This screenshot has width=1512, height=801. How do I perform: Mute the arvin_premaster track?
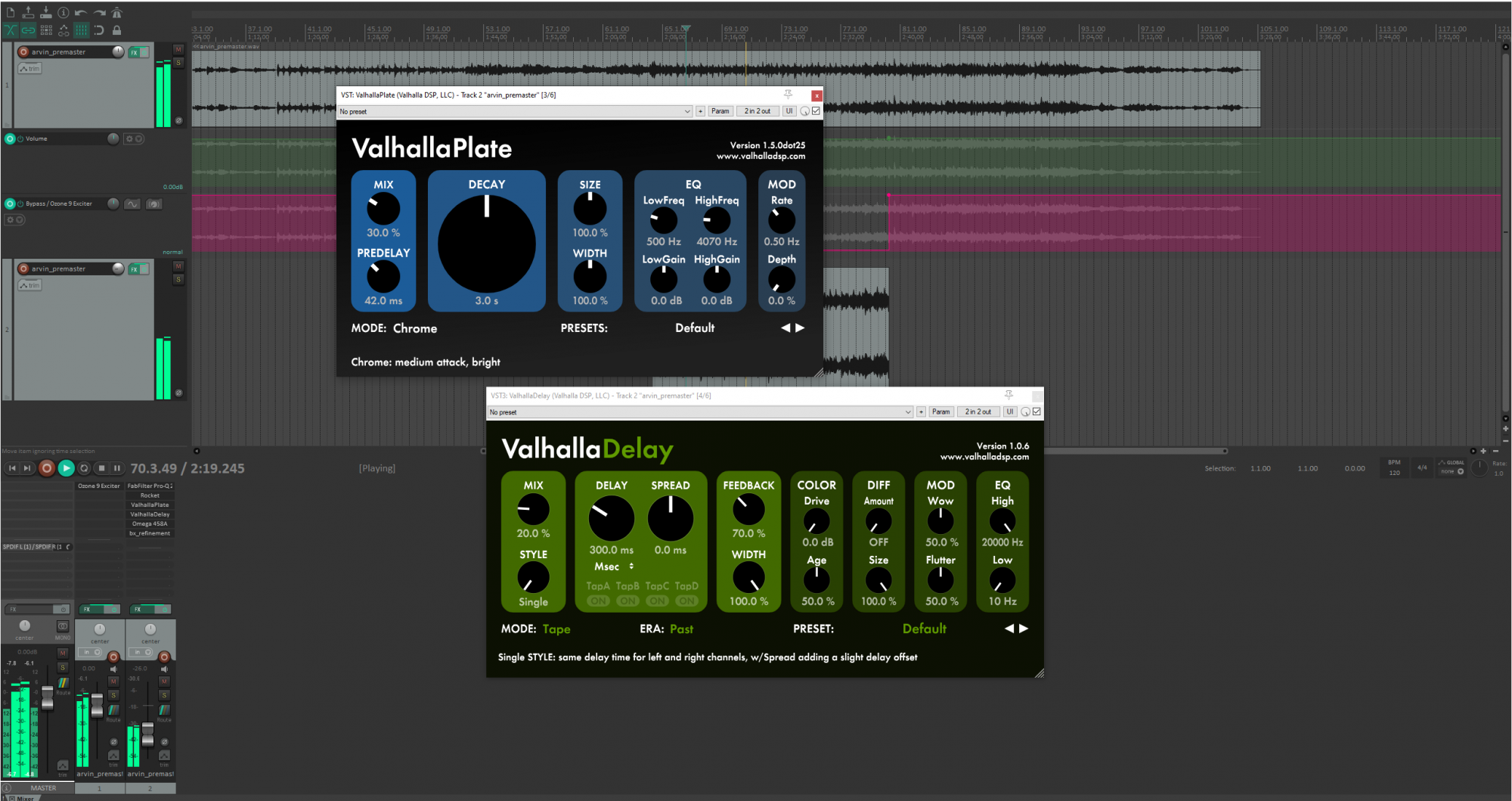[x=178, y=50]
